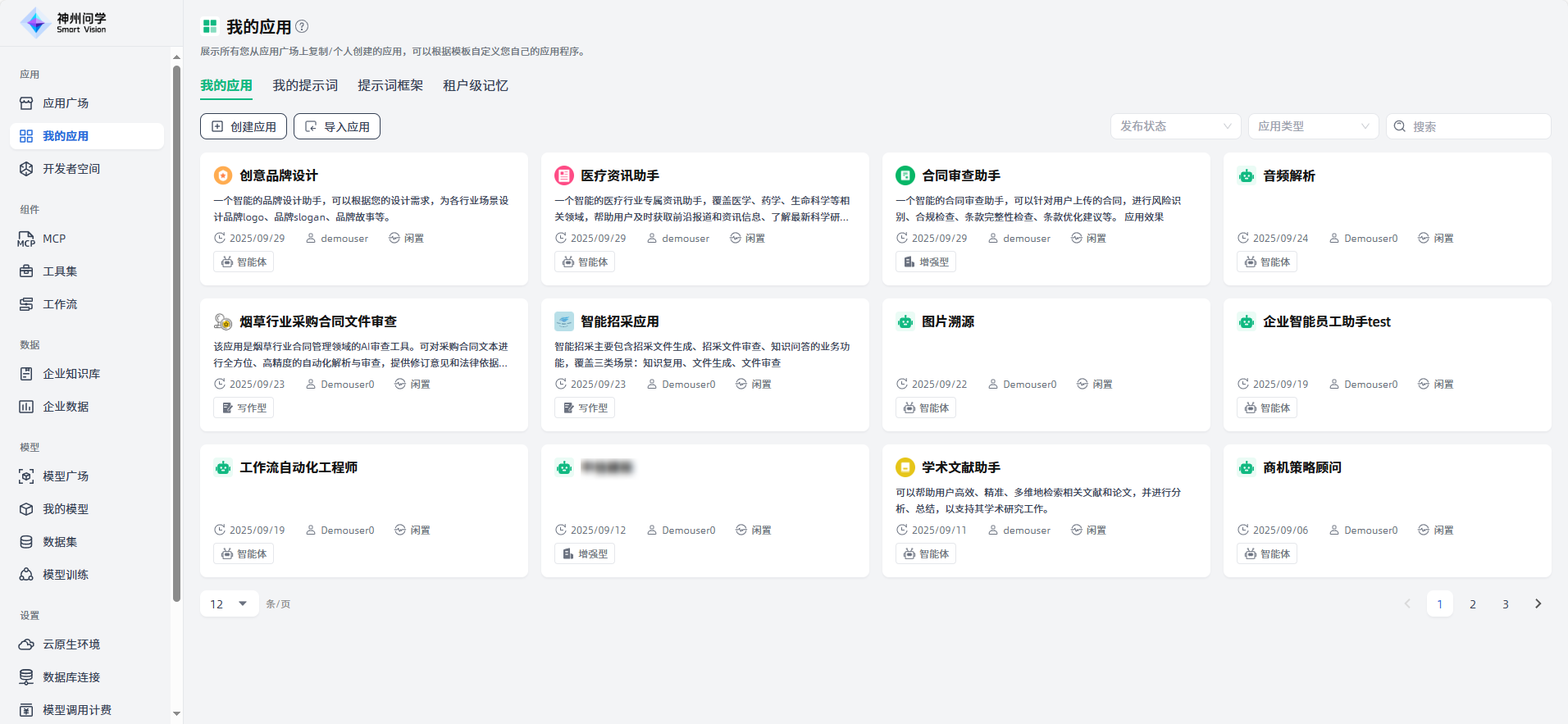Click the 创意品牌设计 app icon
Image resolution: width=1568 pixels, height=724 pixels.
tap(223, 175)
